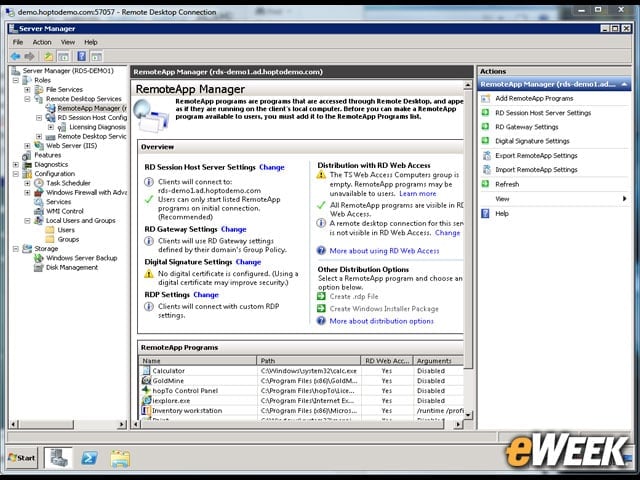Select Licensing Diagnosis tree item
This screenshot has height=480, width=640.
pyautogui.click(x=97, y=127)
